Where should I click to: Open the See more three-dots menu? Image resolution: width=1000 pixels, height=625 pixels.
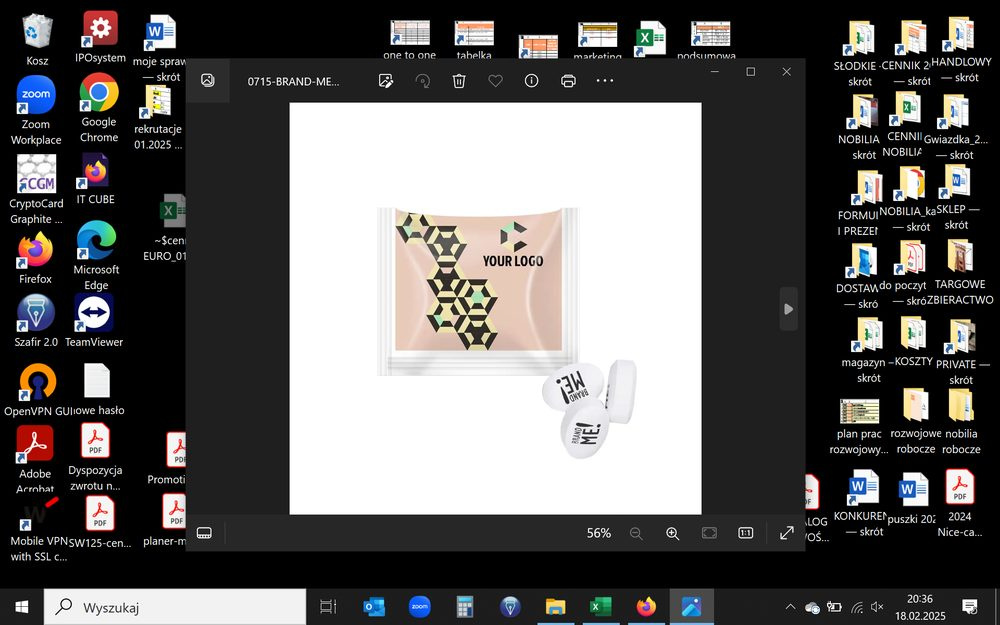click(605, 80)
